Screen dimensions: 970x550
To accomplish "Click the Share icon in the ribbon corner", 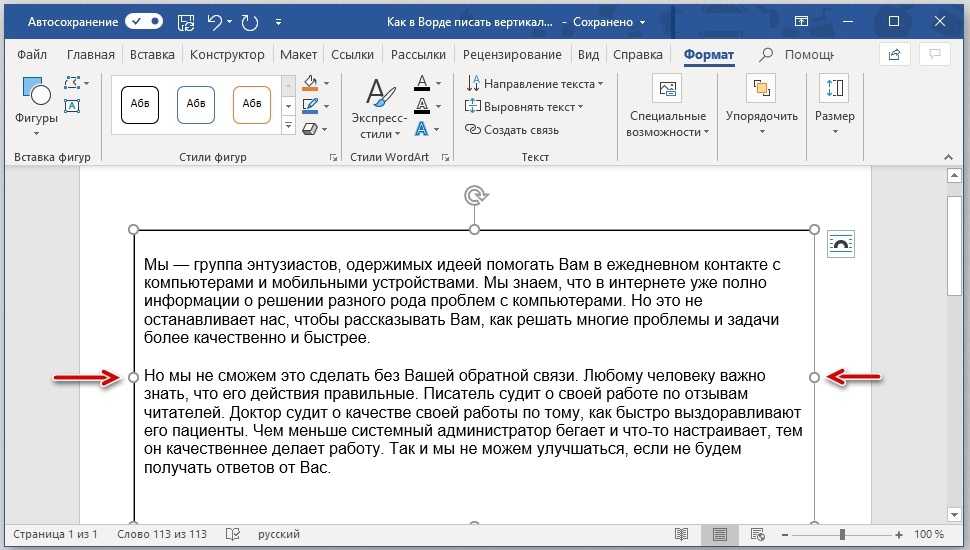I will point(895,55).
